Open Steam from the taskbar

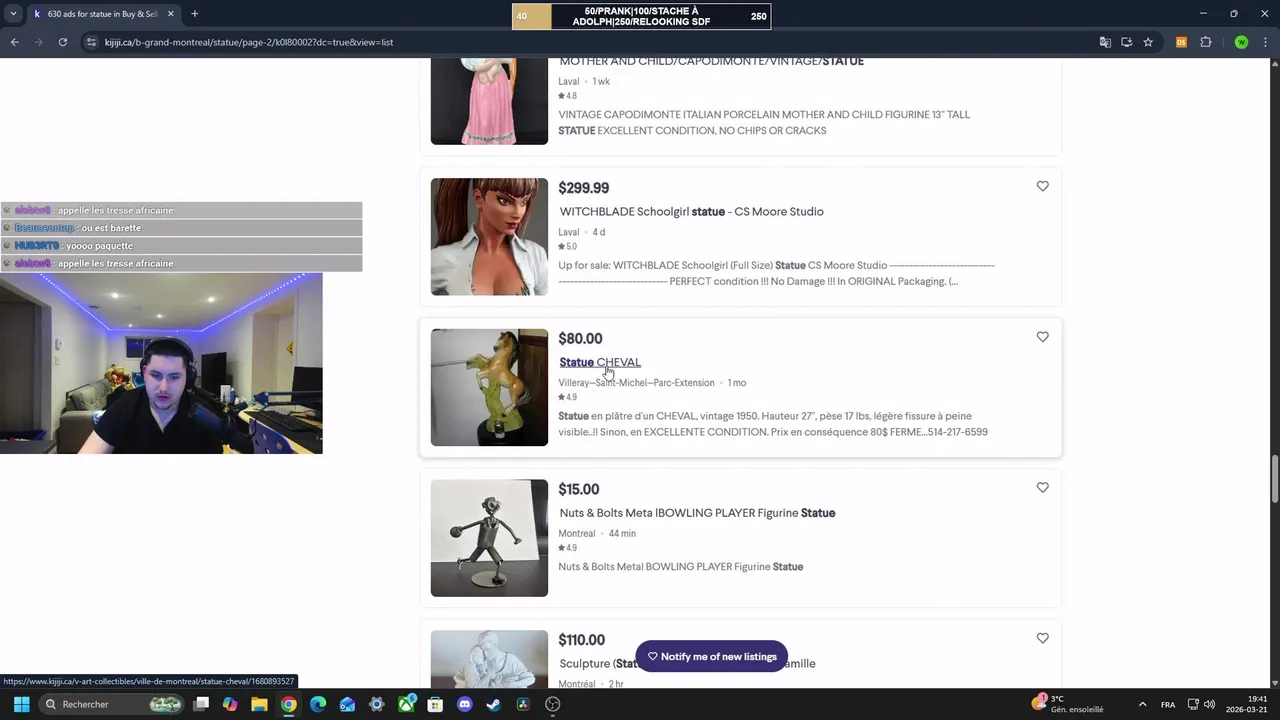tap(493, 704)
